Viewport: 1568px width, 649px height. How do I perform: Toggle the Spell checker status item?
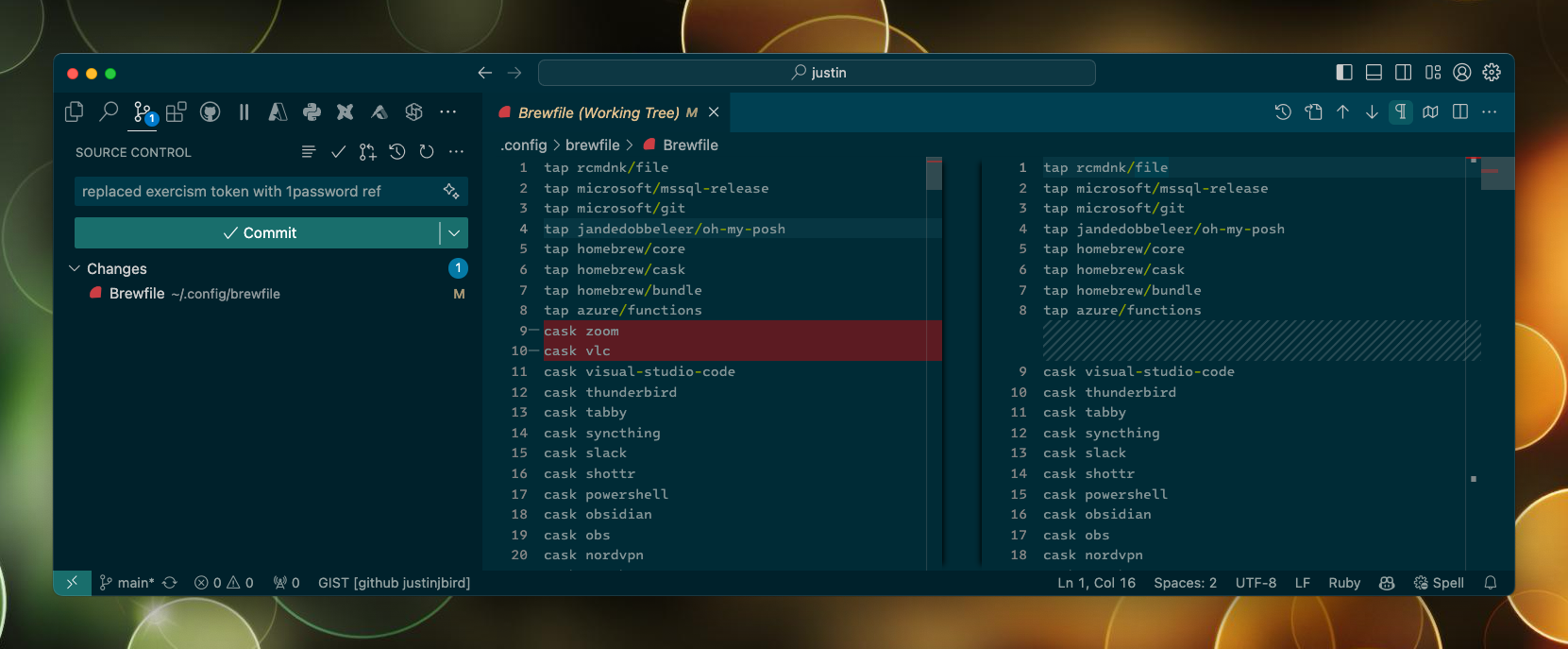[1439, 583]
